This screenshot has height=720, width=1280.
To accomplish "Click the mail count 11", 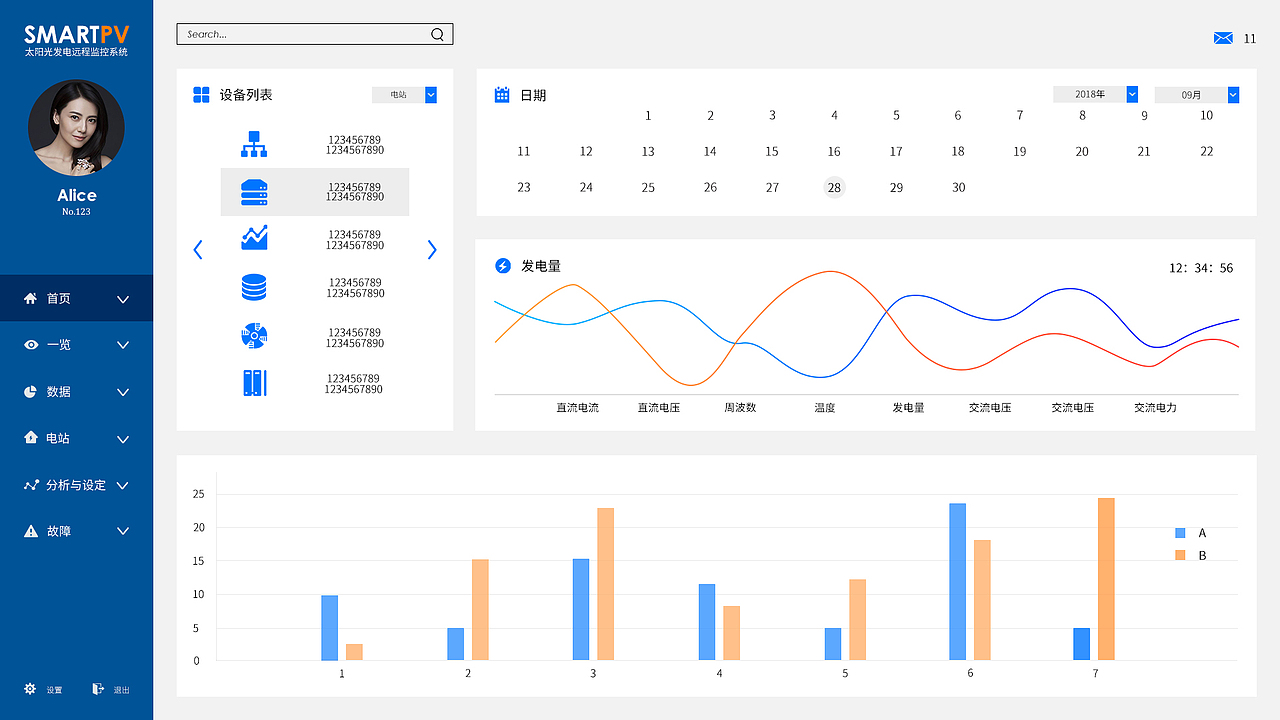I will point(1250,39).
